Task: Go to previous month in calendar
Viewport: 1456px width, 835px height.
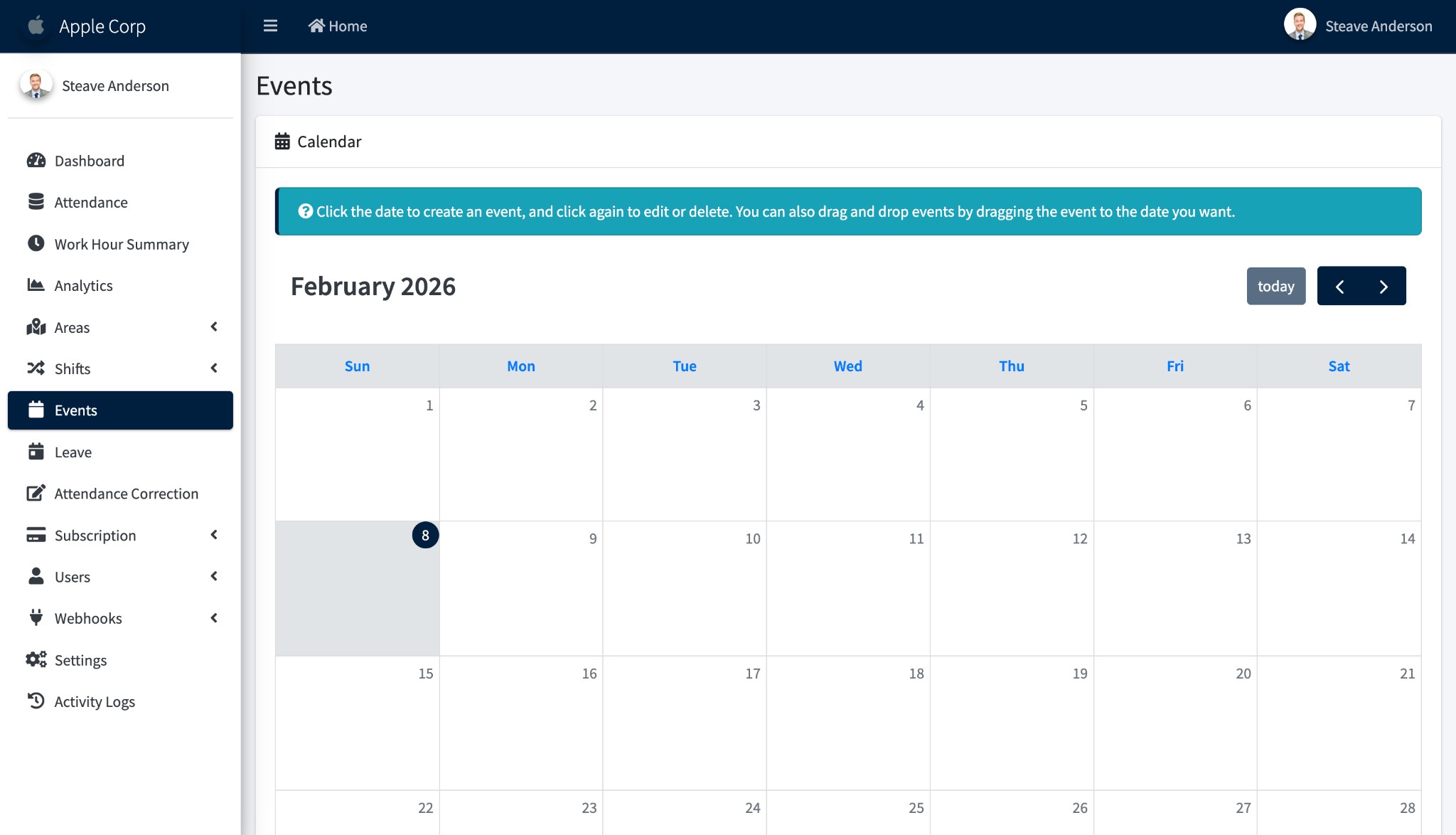Action: [1339, 286]
